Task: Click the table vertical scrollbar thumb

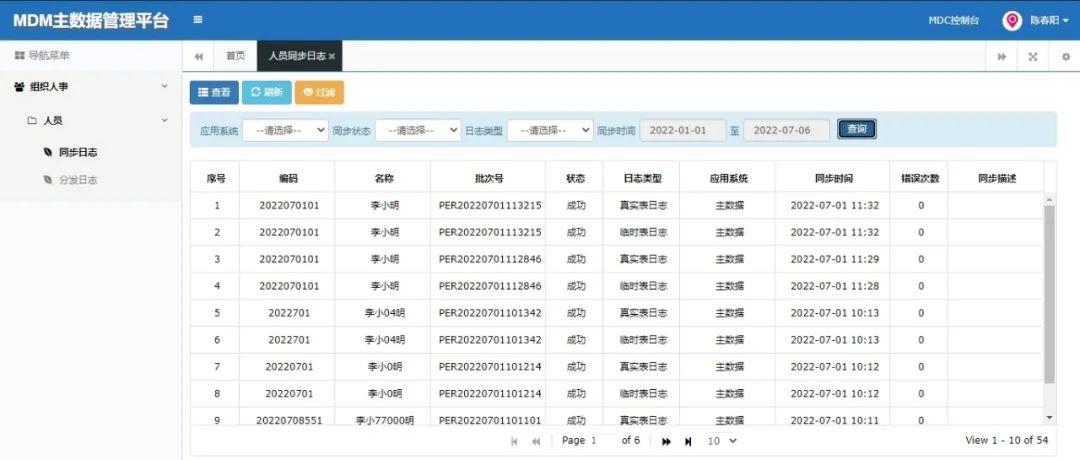Action: point(1049,294)
